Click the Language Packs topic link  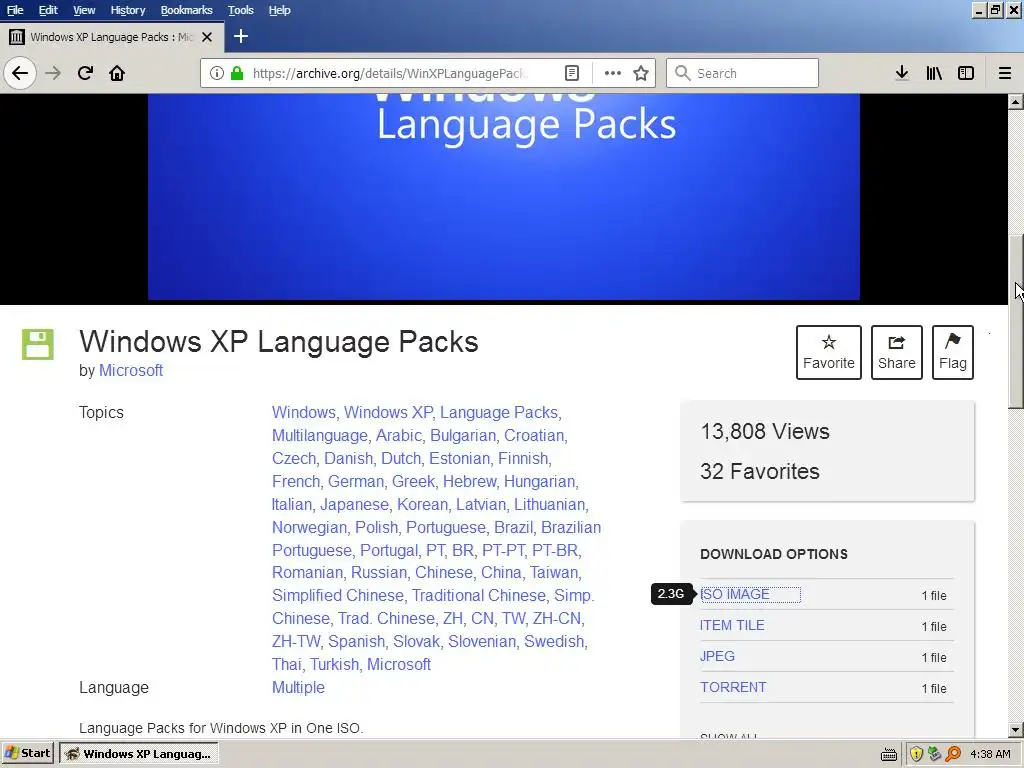(x=499, y=413)
